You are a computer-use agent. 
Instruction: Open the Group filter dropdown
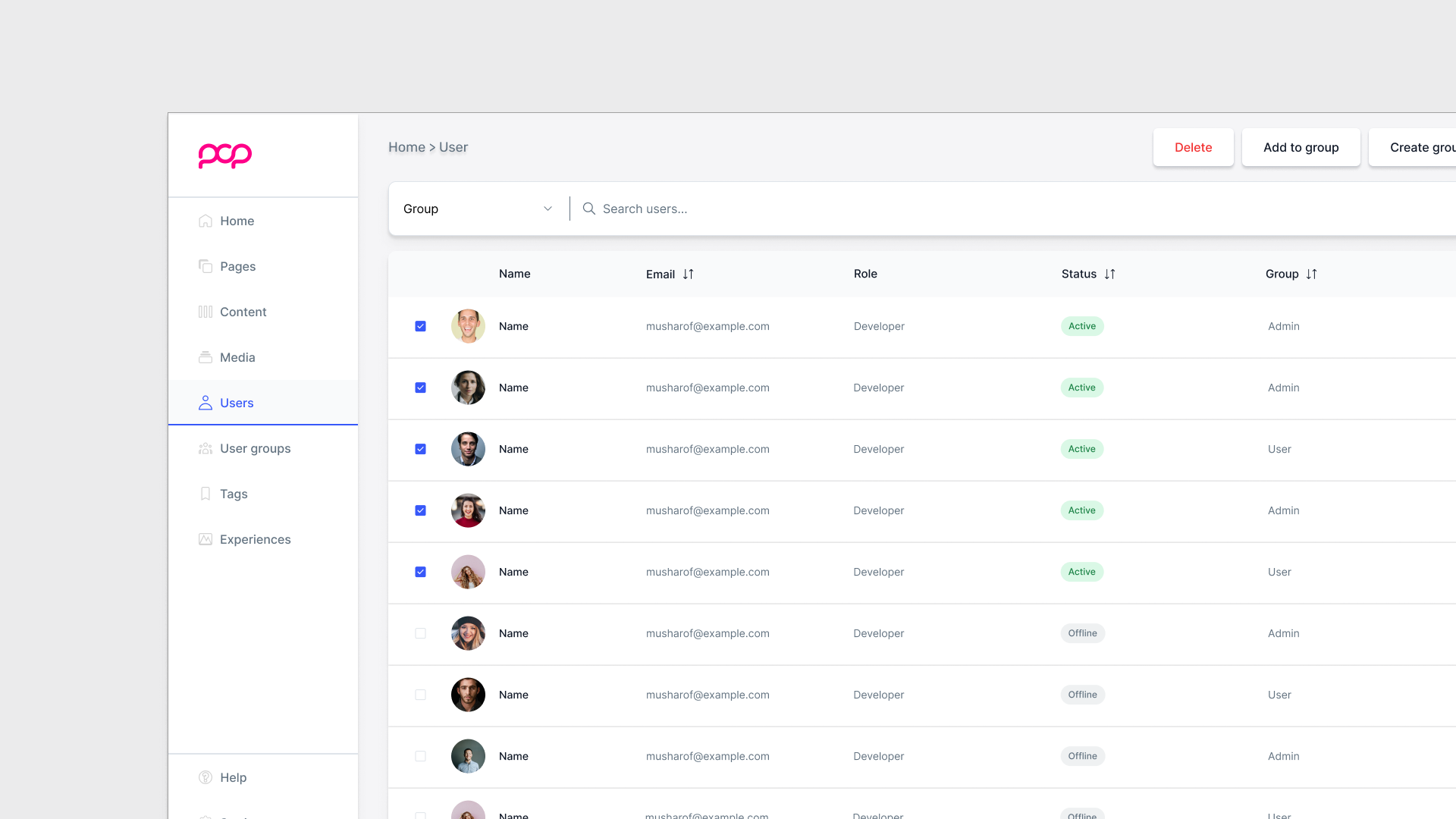pyautogui.click(x=478, y=209)
